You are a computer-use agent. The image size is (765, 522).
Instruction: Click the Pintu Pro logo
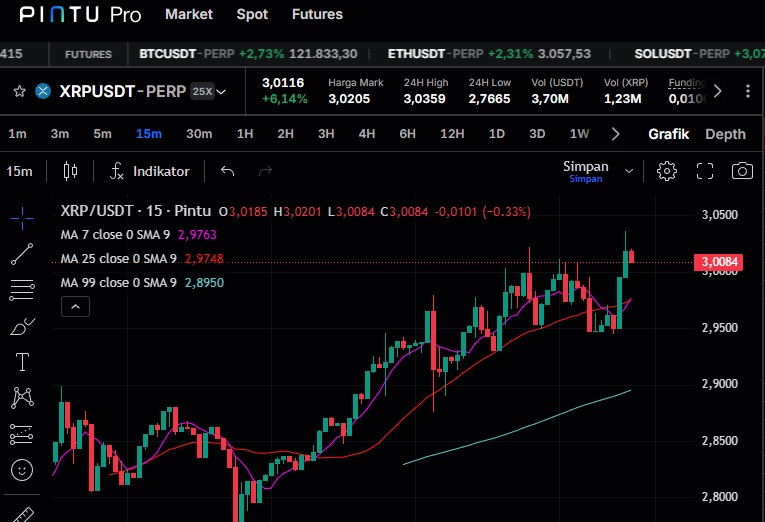81,15
